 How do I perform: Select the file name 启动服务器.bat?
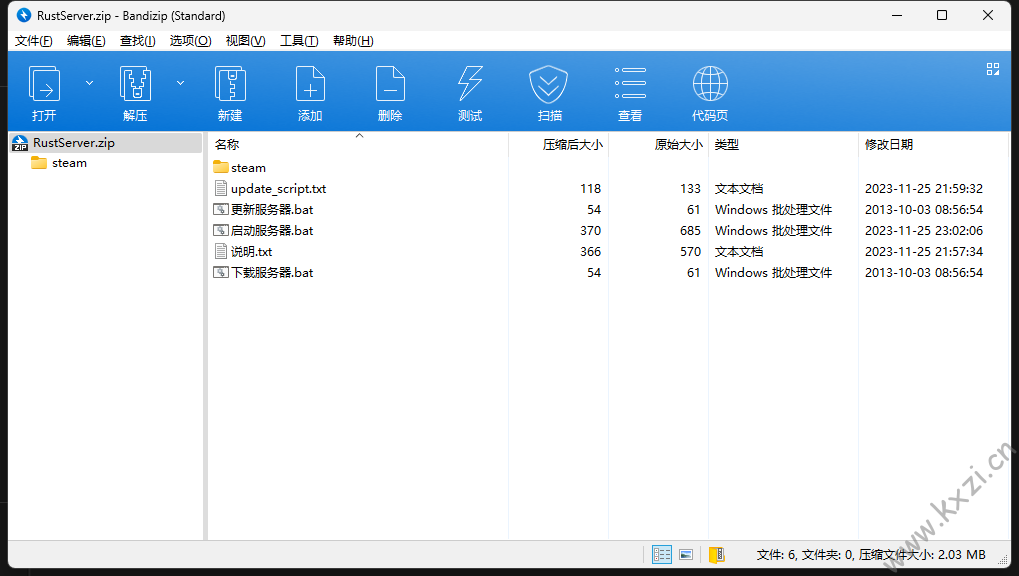pos(272,230)
